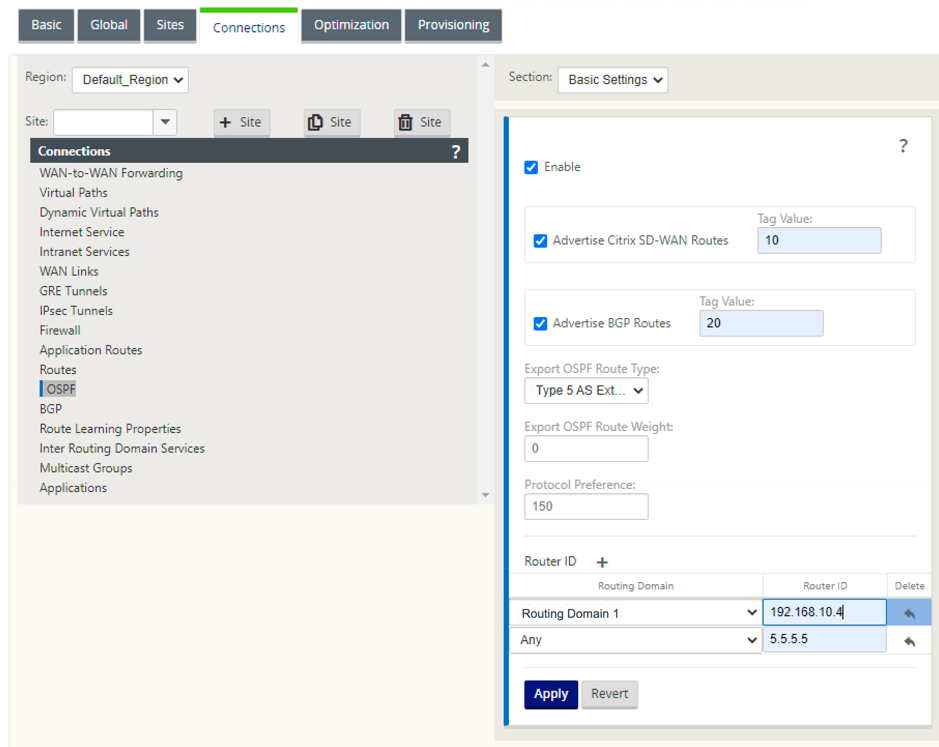Click the delete Site trash button
This screenshot has width=939, height=747.
422,122
